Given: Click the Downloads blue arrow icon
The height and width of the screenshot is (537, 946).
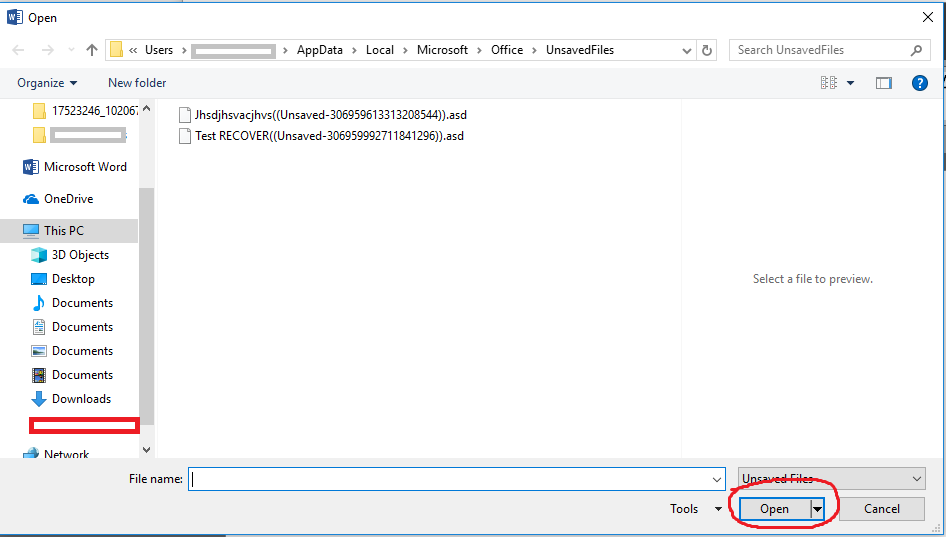Looking at the screenshot, I should coord(39,399).
